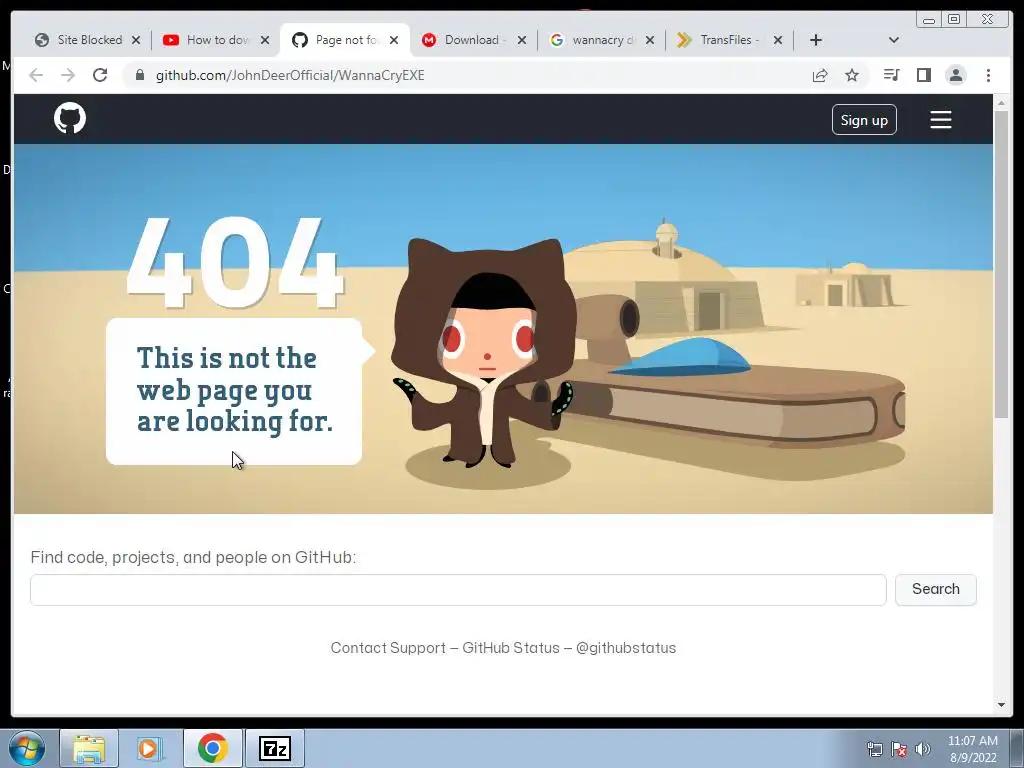Open Windows Explorer from the taskbar
The width and height of the screenshot is (1024, 768).
pyautogui.click(x=89, y=748)
